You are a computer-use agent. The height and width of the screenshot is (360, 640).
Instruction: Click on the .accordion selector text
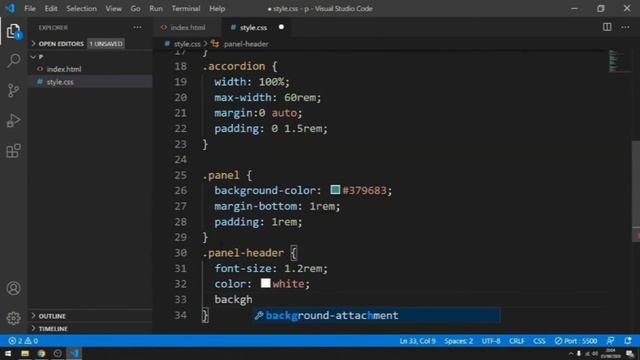pyautogui.click(x=234, y=66)
